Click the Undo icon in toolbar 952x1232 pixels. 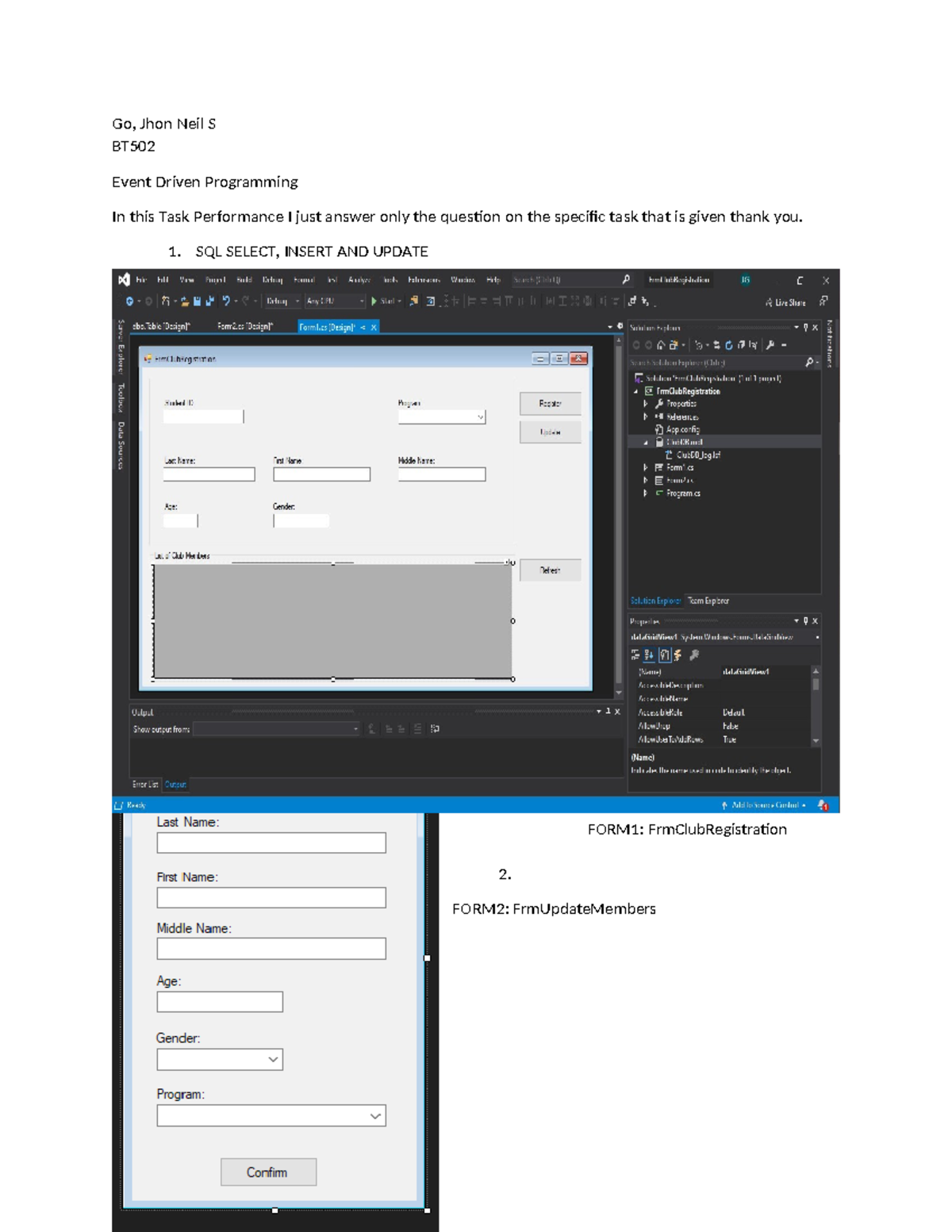coord(226,301)
